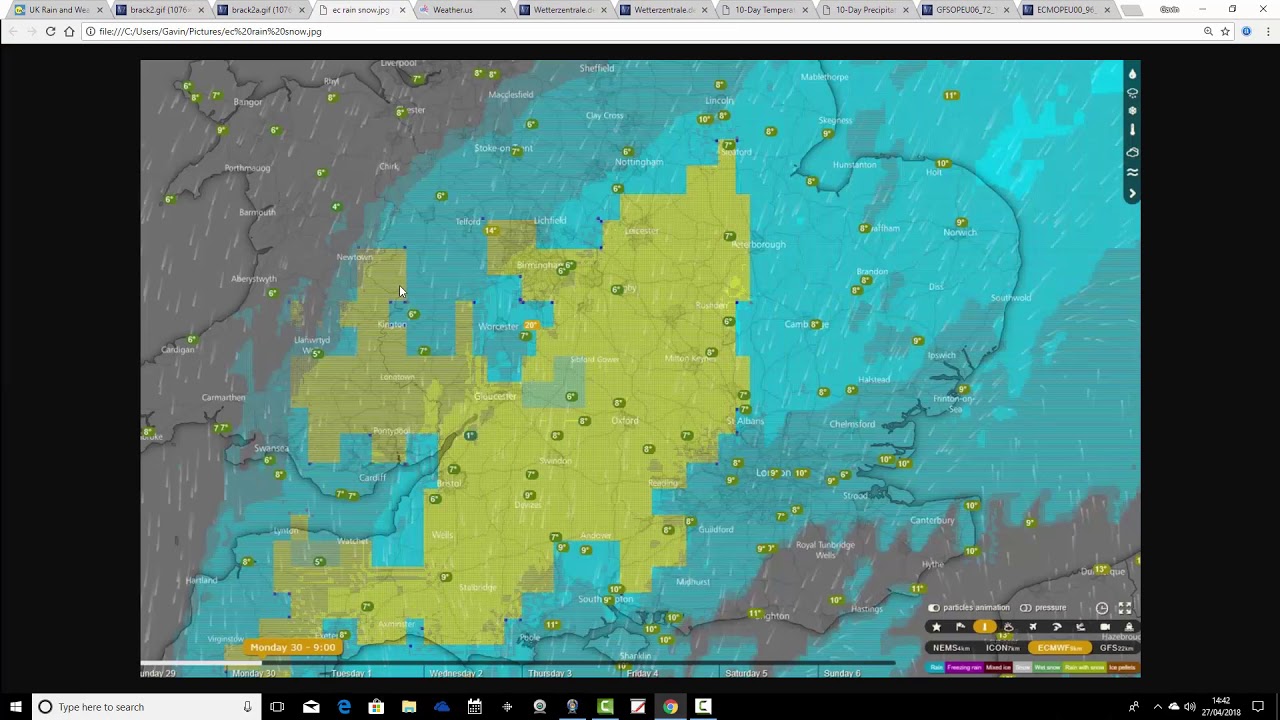Image resolution: width=1280 pixels, height=720 pixels.
Task: Bookmark this page with star icon
Action: (x=1225, y=31)
